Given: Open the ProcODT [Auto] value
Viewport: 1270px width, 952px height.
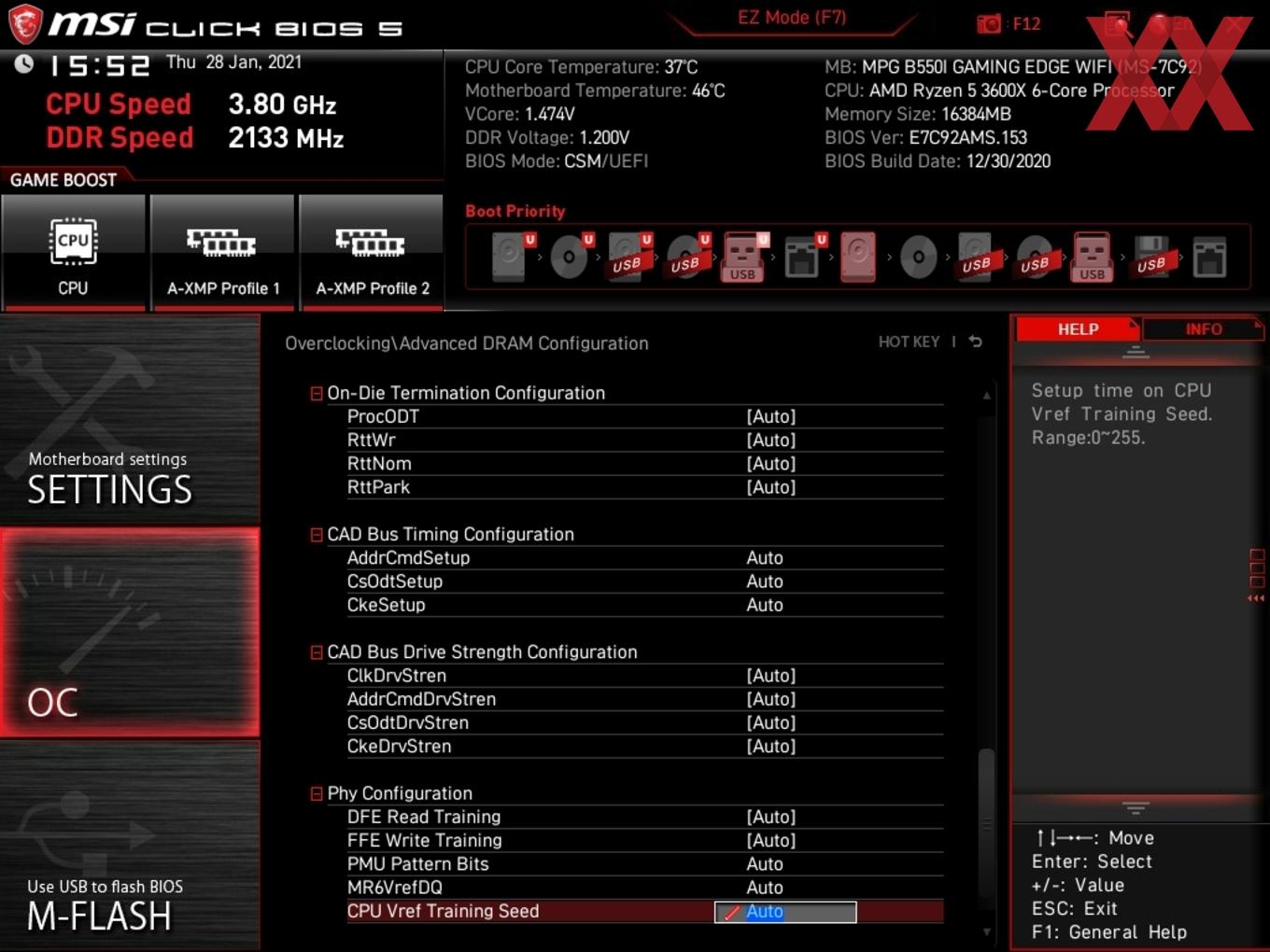Looking at the screenshot, I should click(771, 416).
